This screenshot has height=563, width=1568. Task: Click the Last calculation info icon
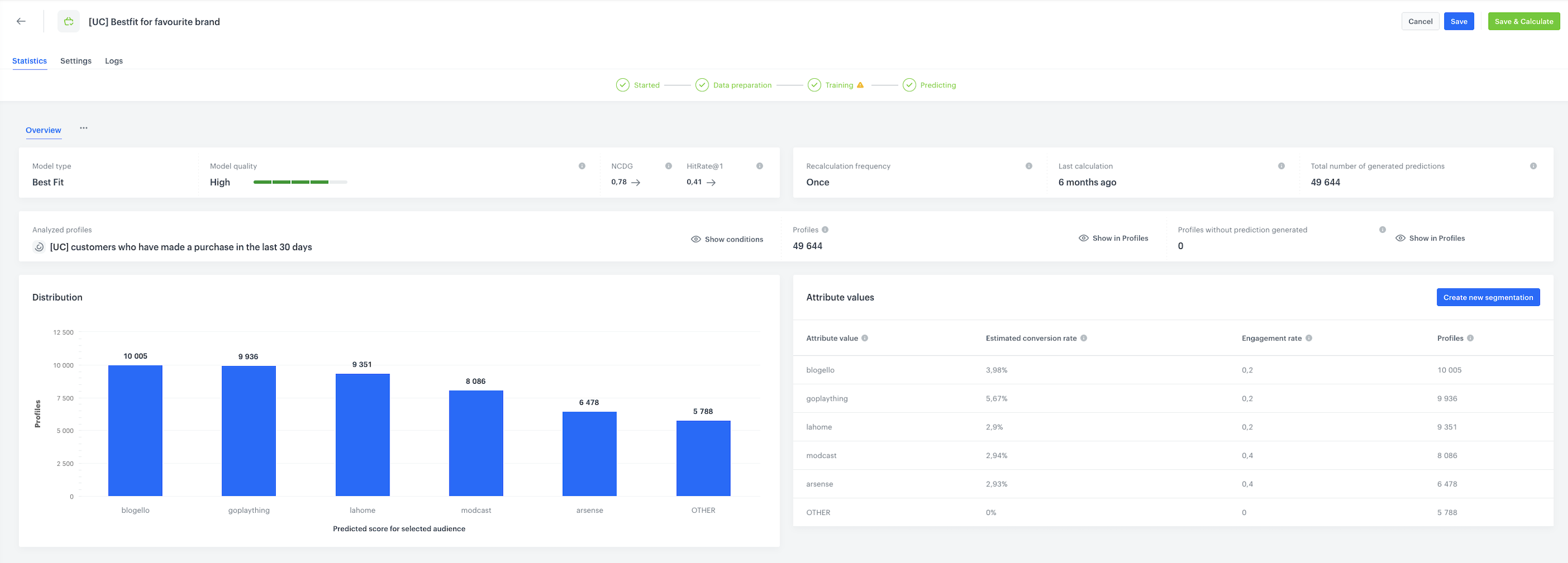pyautogui.click(x=1281, y=166)
